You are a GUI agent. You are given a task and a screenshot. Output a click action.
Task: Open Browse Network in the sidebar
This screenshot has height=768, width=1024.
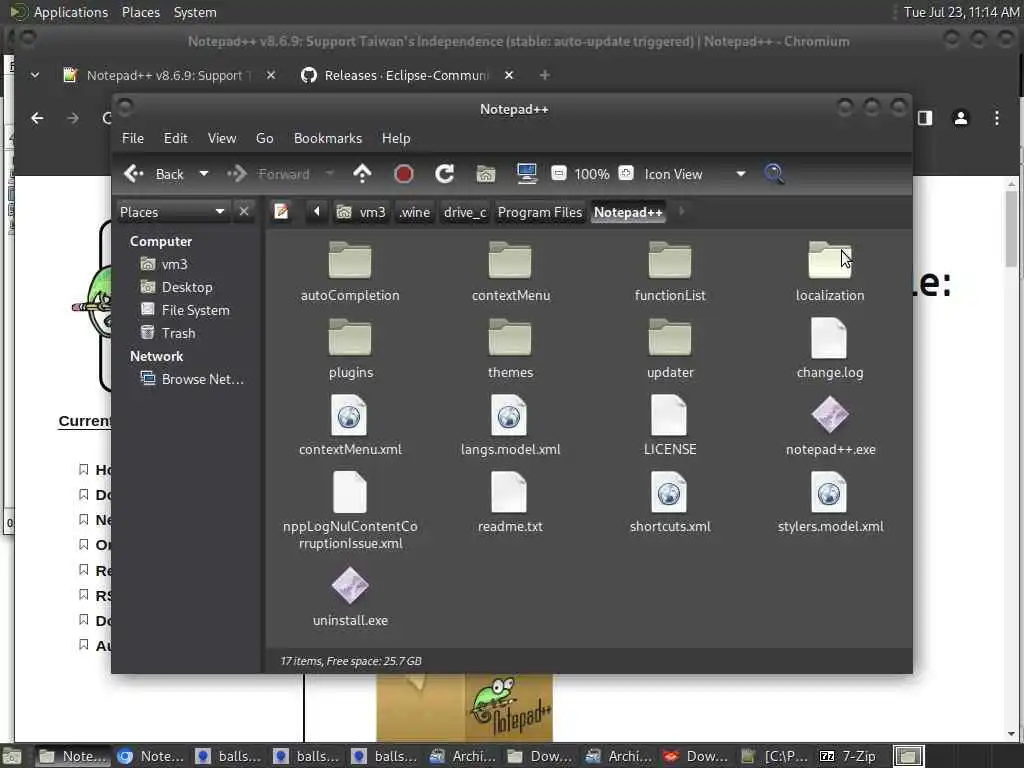point(202,379)
